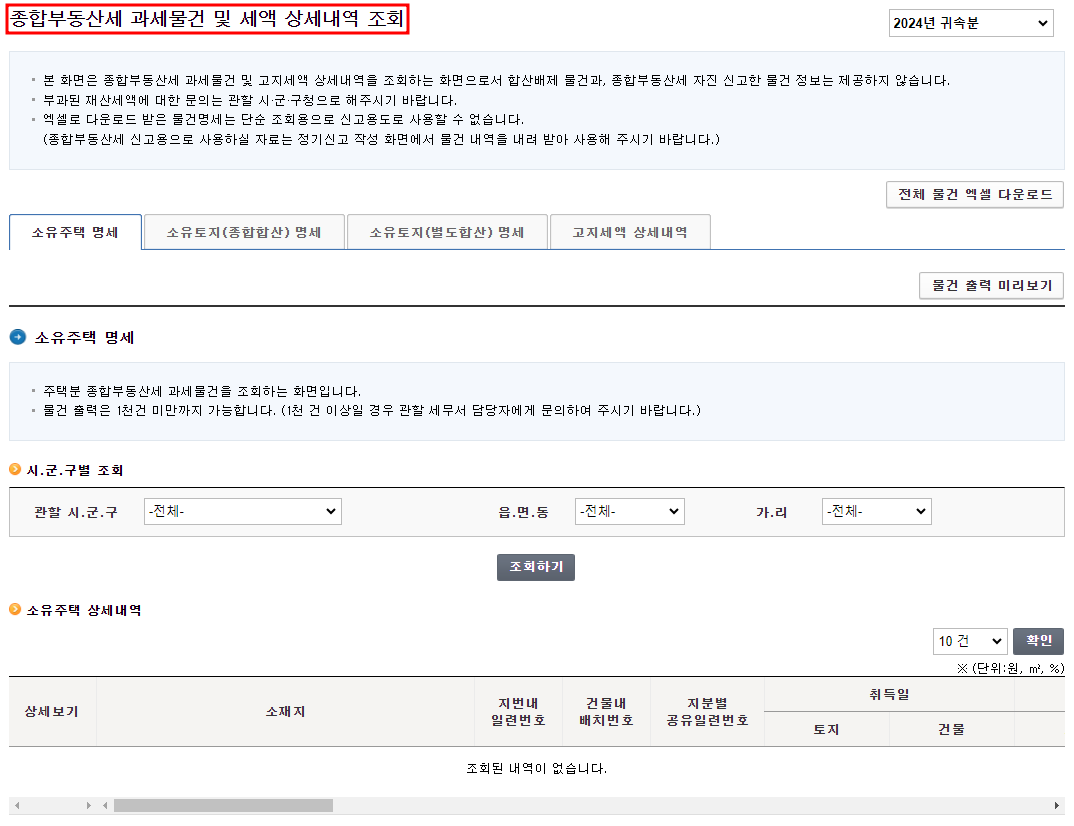Open the 10 건 results count dropdown
The width and height of the screenshot is (1074, 826).
(970, 641)
